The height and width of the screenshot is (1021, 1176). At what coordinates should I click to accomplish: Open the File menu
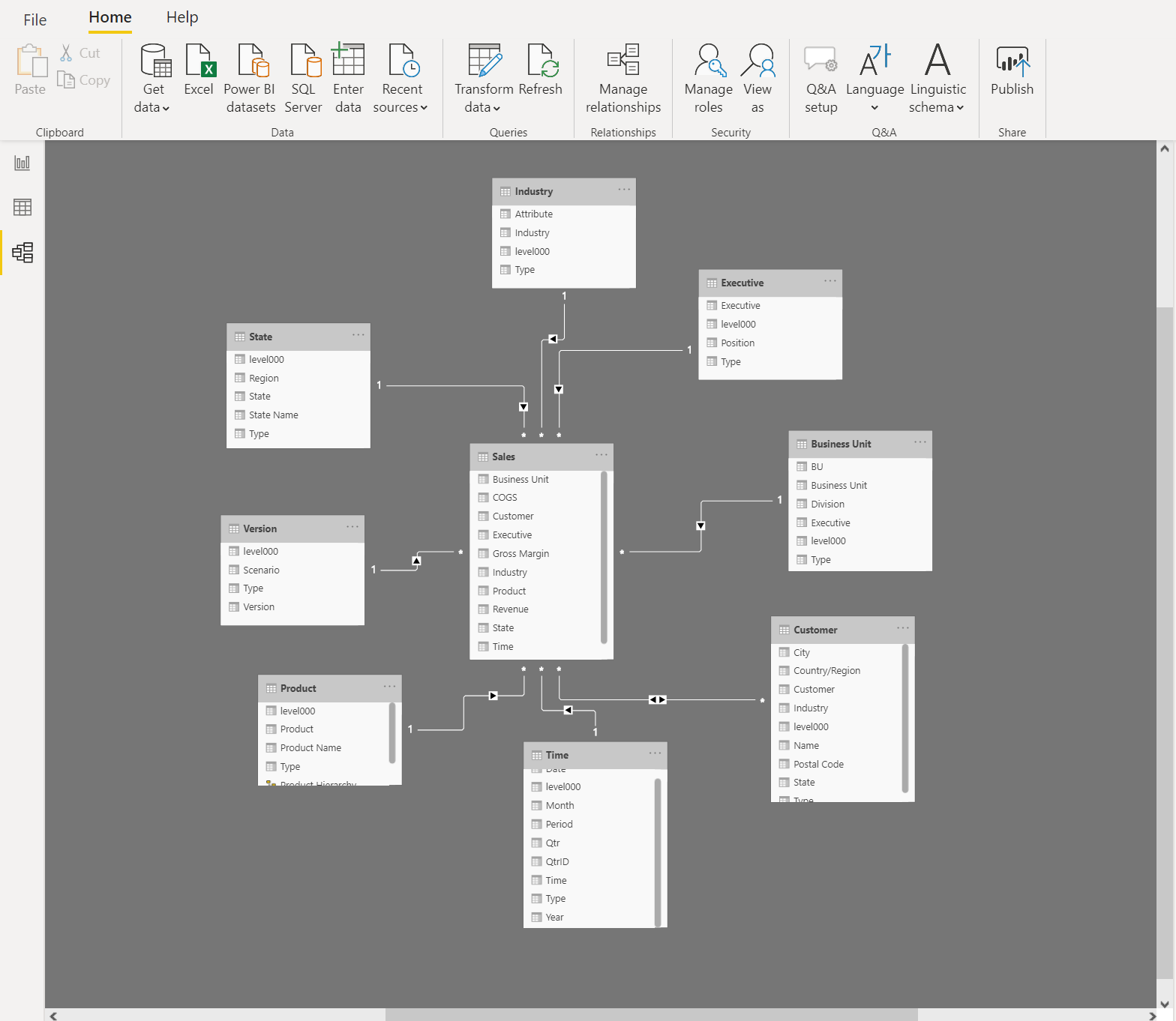(x=35, y=20)
